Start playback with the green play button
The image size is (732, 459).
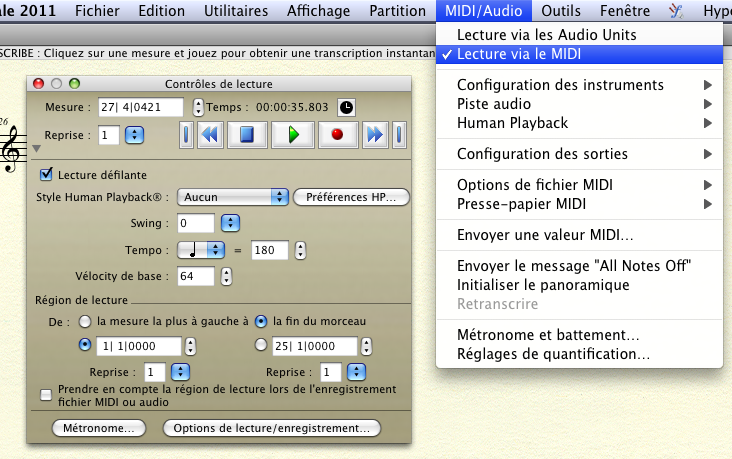point(293,135)
